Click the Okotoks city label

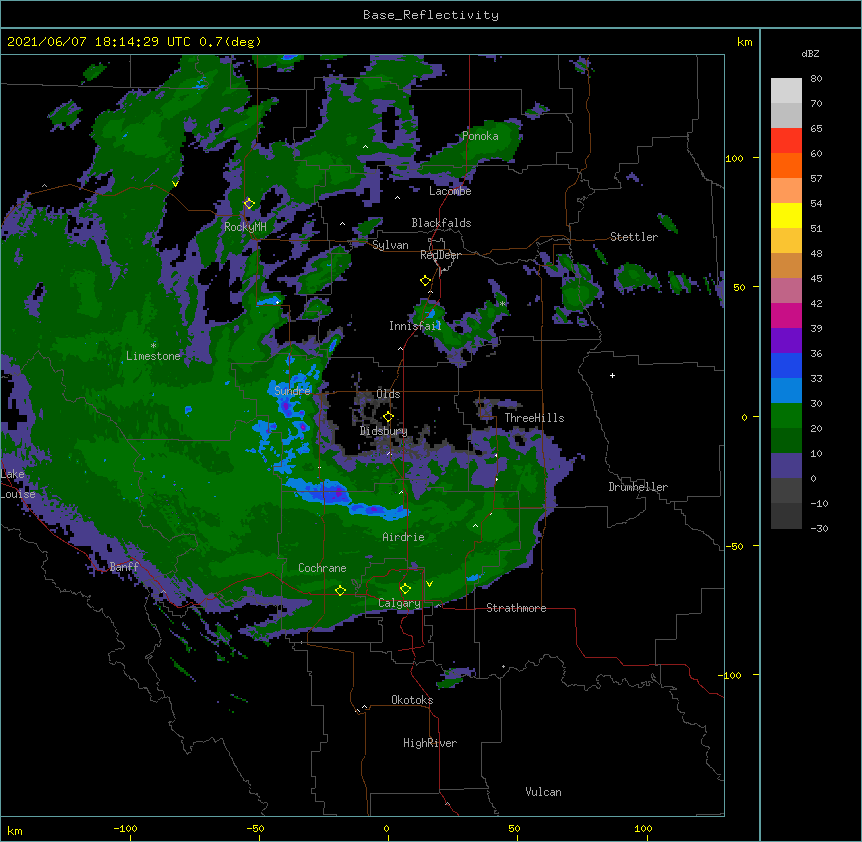point(412,700)
